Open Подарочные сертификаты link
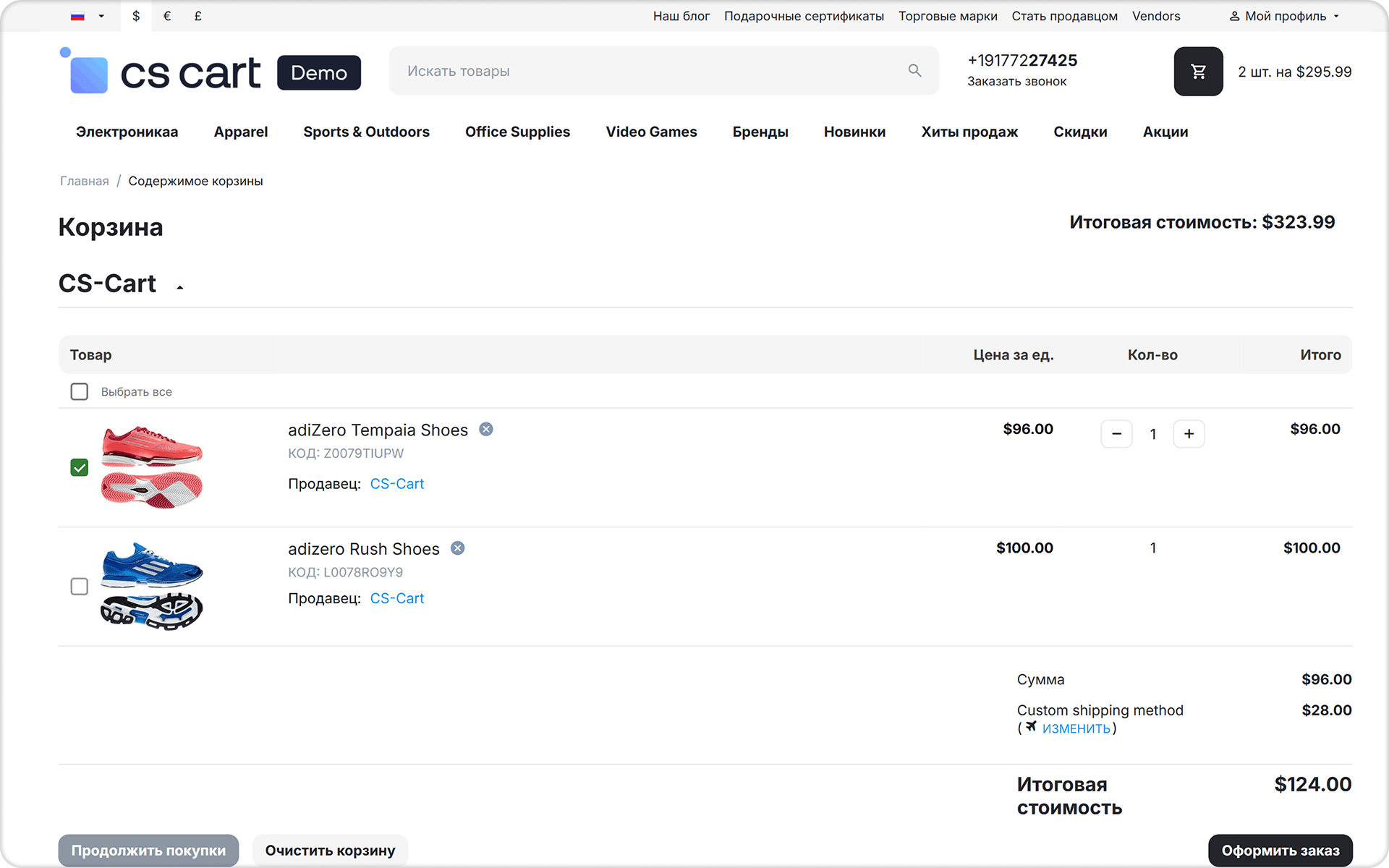This screenshot has height=868, width=1389. click(804, 16)
